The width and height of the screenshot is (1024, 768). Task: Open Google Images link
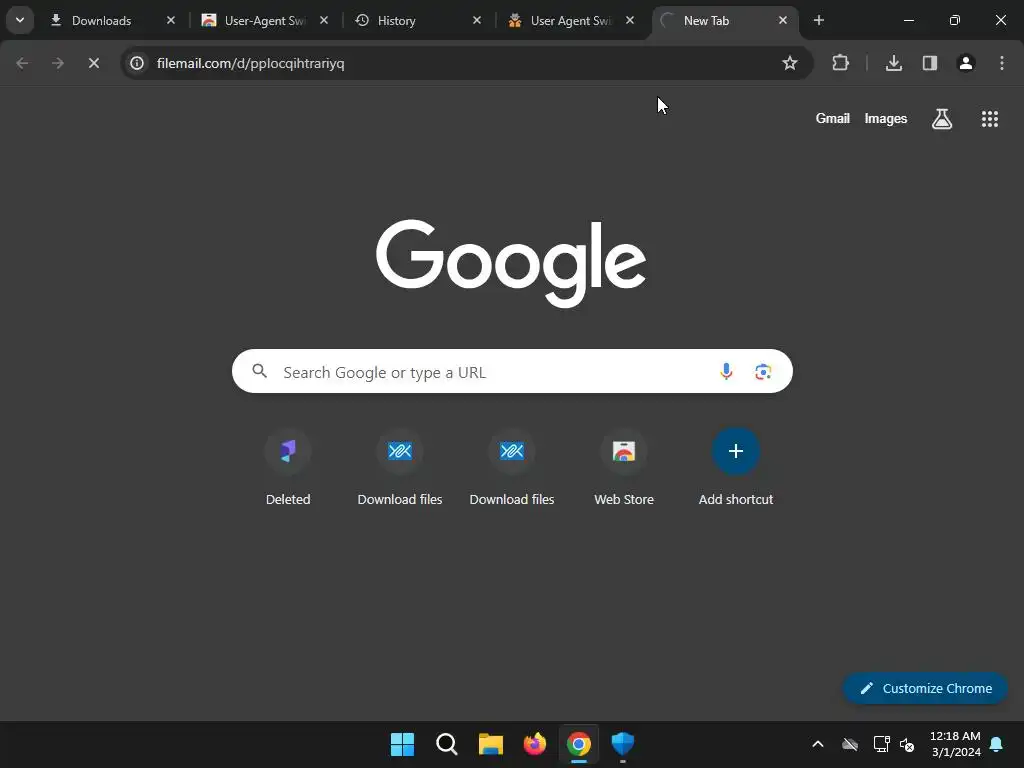pyautogui.click(x=886, y=119)
